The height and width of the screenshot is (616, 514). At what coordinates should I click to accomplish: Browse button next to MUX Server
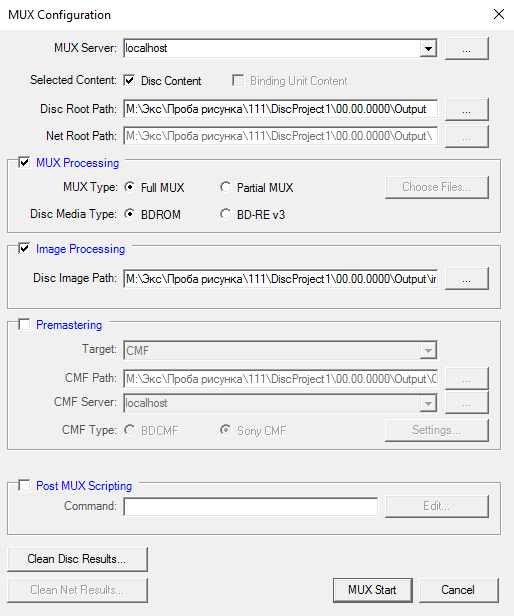click(466, 49)
